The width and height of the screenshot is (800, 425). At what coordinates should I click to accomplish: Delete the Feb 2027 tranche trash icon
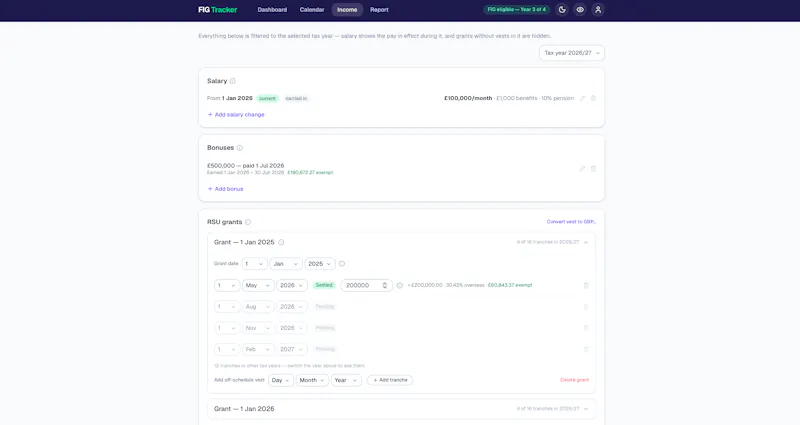pos(586,349)
